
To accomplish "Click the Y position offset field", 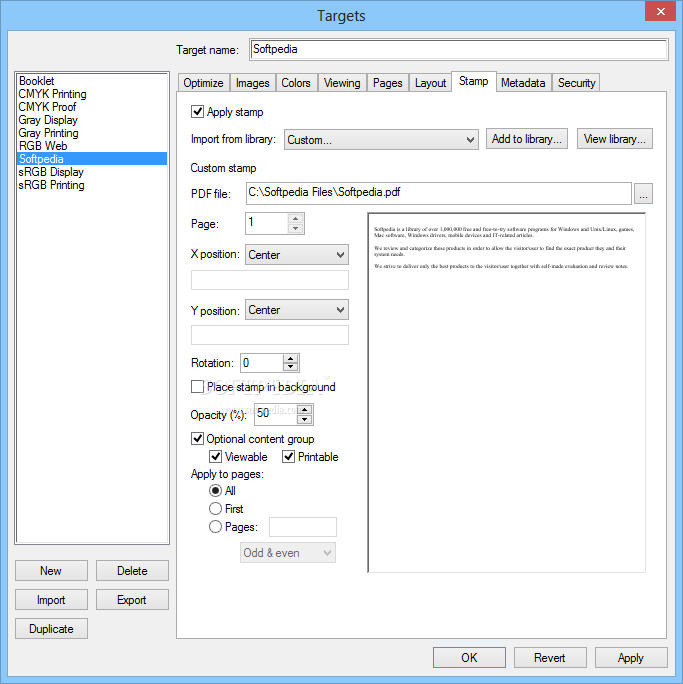I will [270, 335].
